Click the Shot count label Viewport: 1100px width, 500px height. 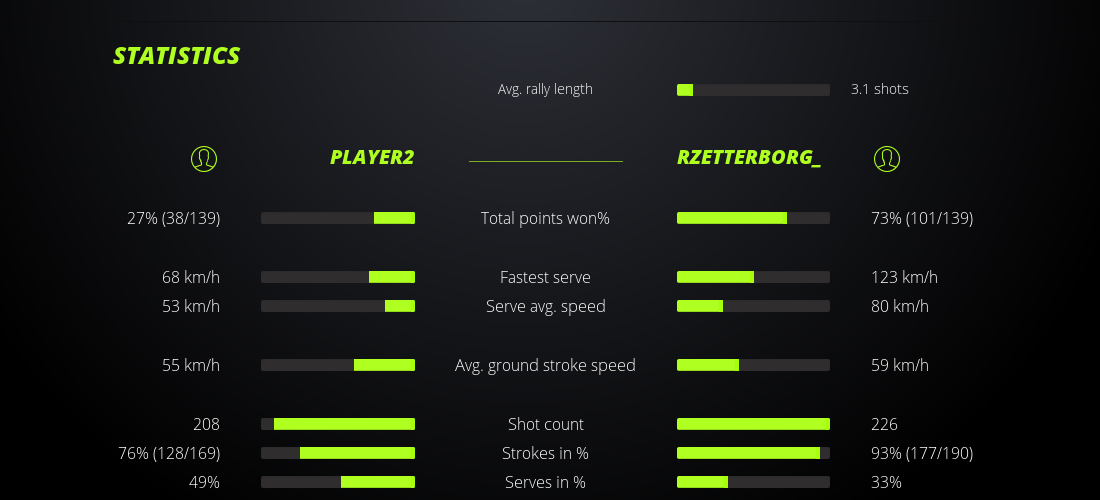(545, 424)
